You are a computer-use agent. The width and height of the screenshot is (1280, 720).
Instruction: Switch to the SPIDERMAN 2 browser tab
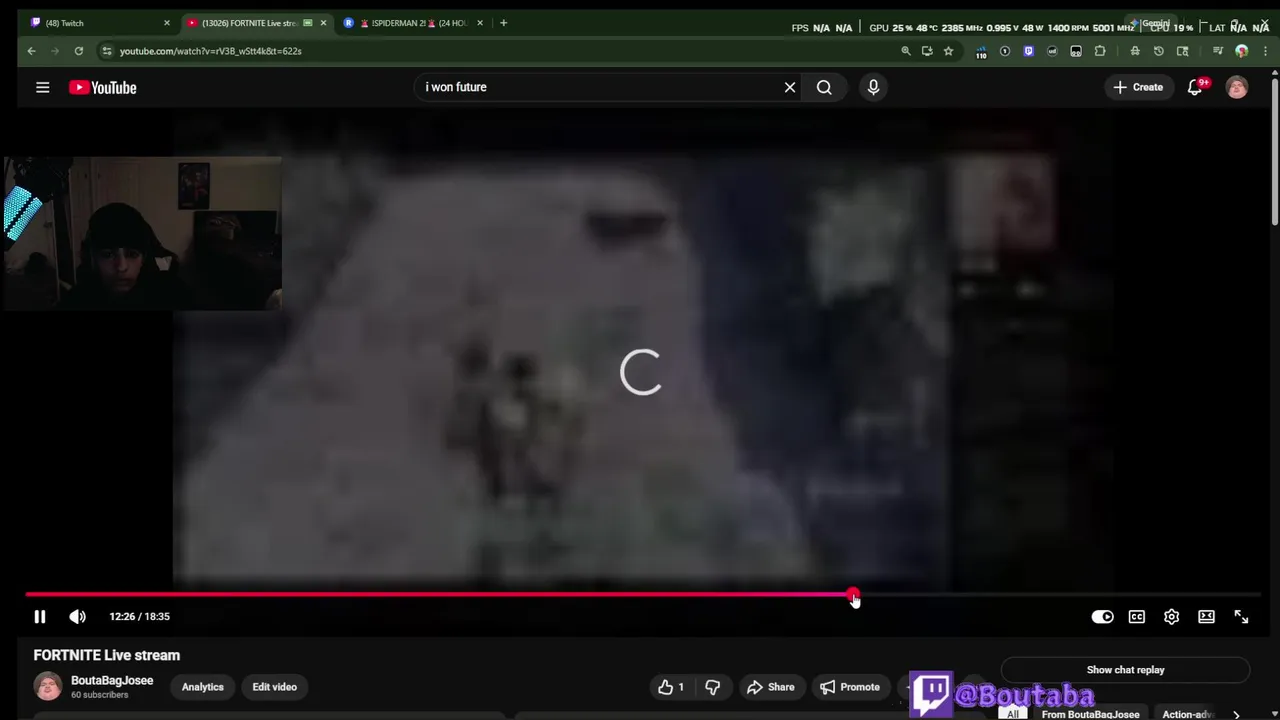coord(415,23)
